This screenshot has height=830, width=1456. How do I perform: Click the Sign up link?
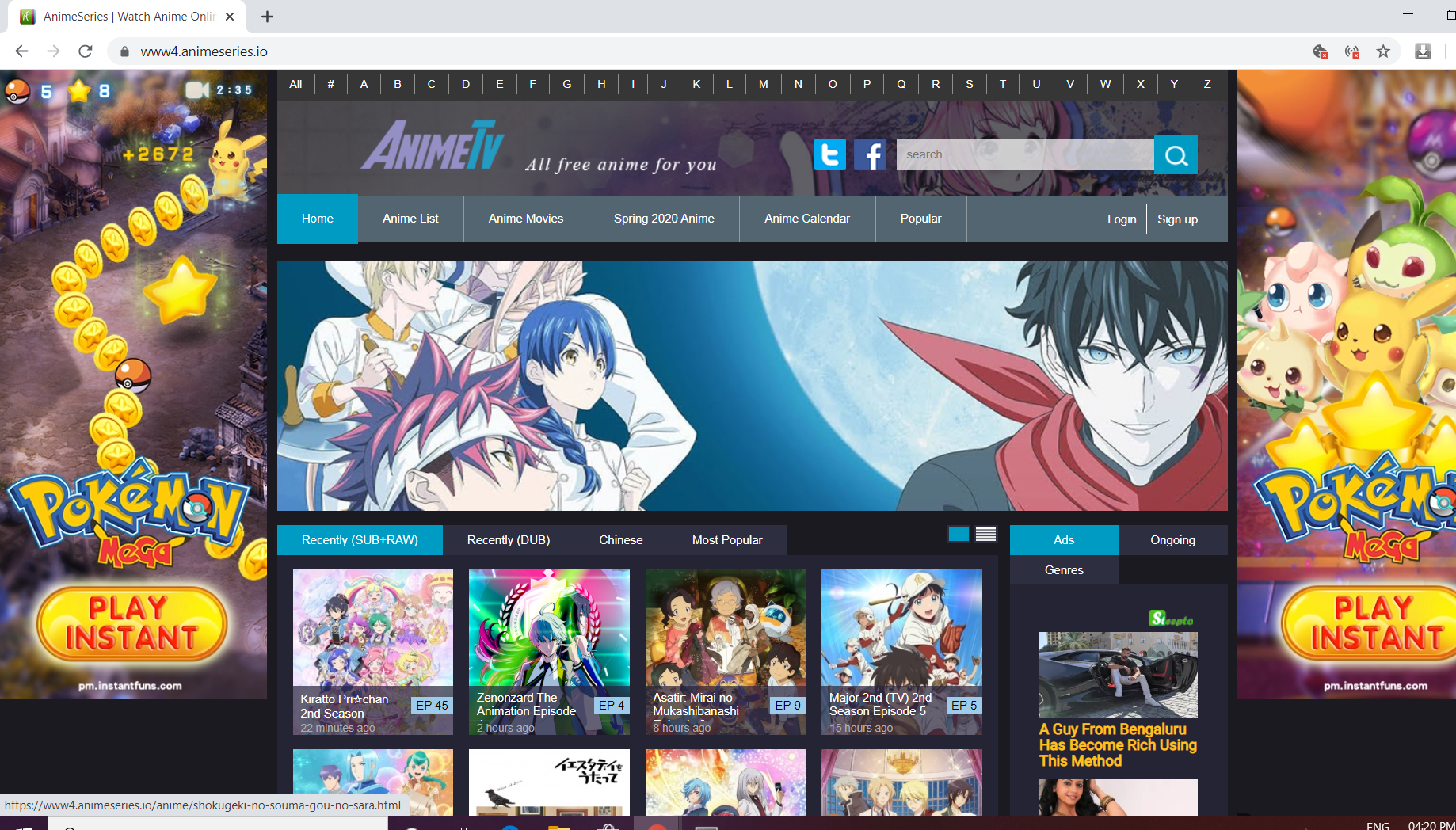1177,219
